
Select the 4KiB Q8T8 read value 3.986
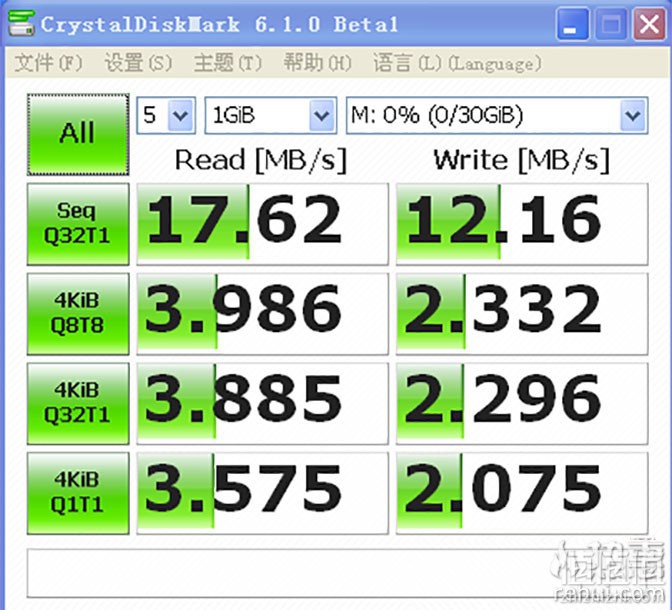(x=262, y=314)
